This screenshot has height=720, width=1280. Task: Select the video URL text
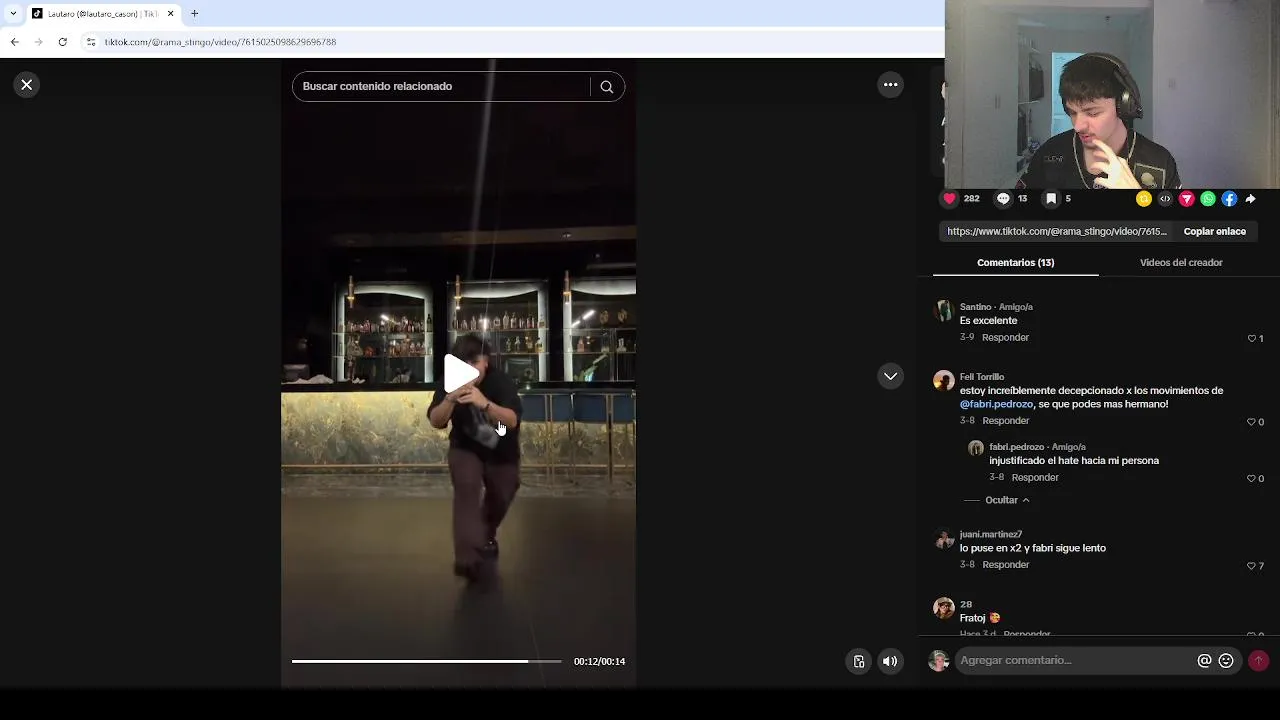pos(1057,231)
